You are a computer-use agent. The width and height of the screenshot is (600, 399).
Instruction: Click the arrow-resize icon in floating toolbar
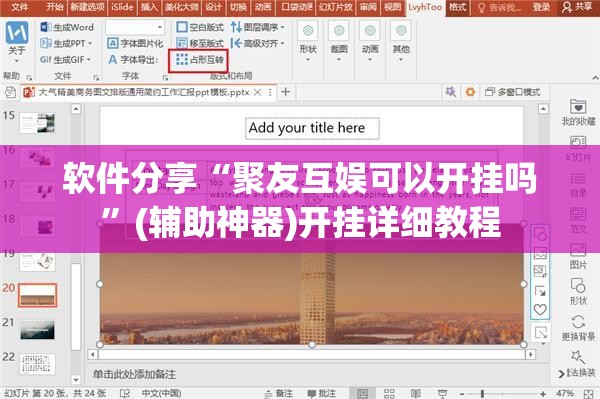540,291
